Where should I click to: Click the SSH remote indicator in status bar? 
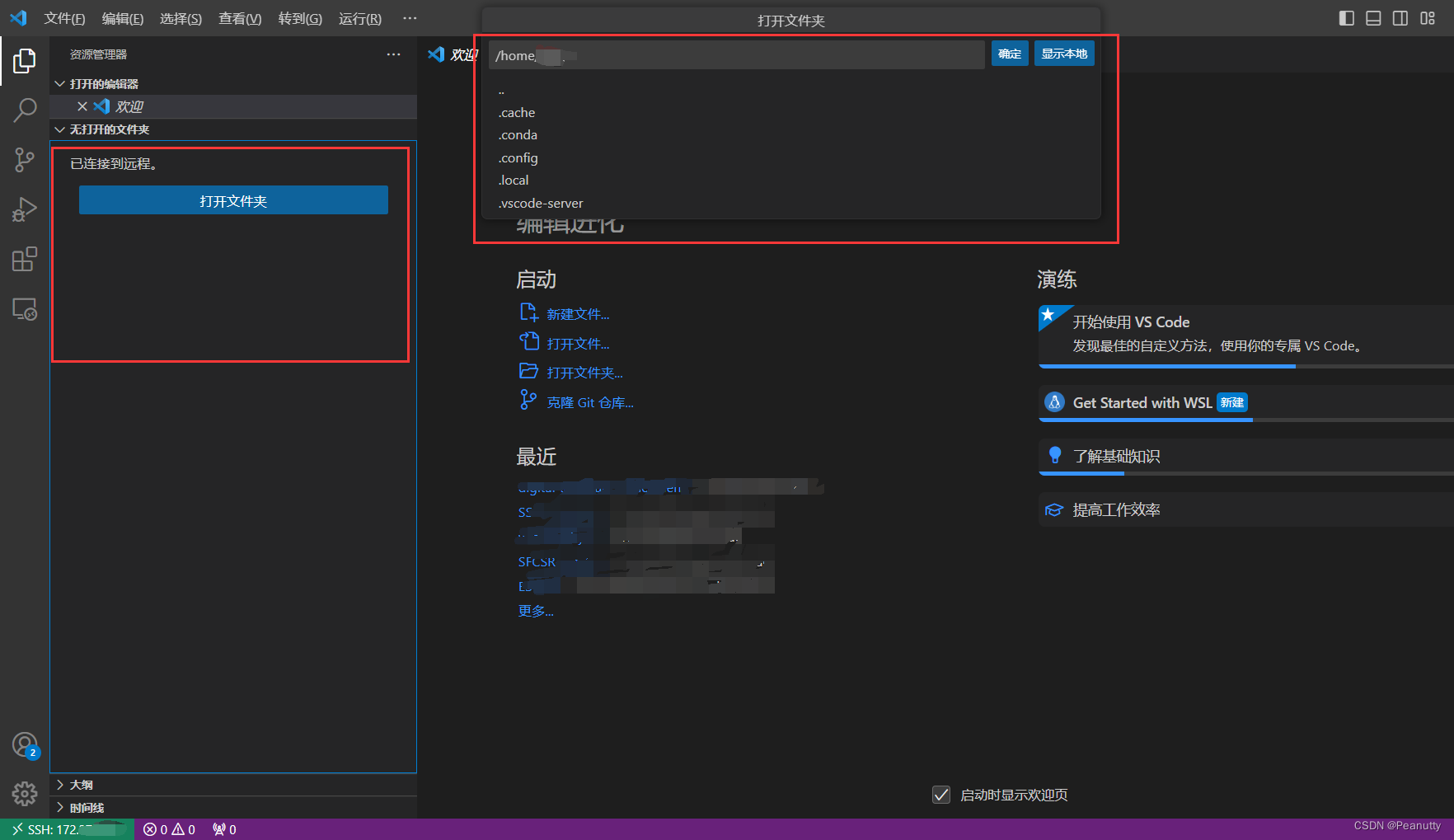[68, 829]
